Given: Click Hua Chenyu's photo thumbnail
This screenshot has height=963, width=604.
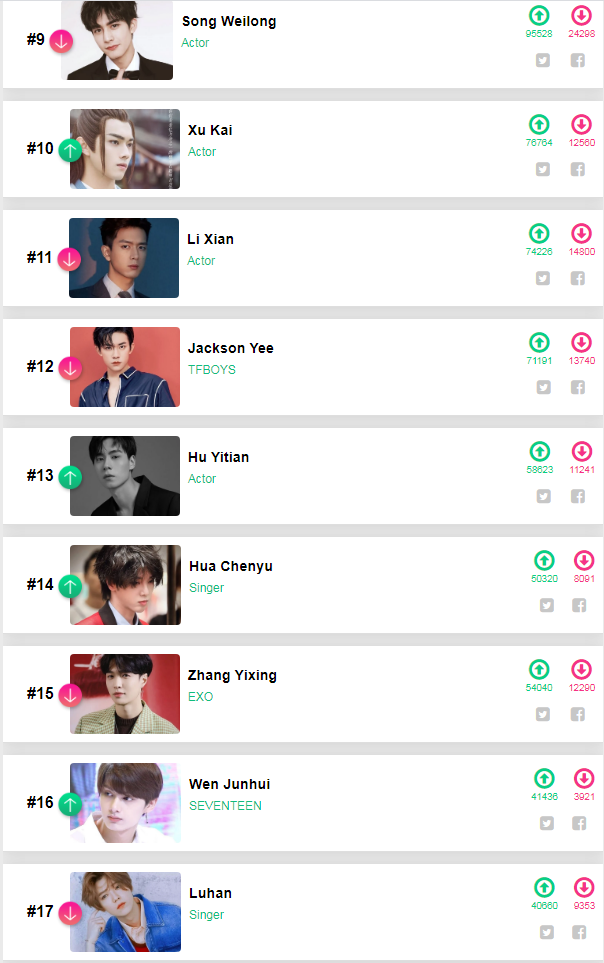Looking at the screenshot, I should tap(125, 585).
